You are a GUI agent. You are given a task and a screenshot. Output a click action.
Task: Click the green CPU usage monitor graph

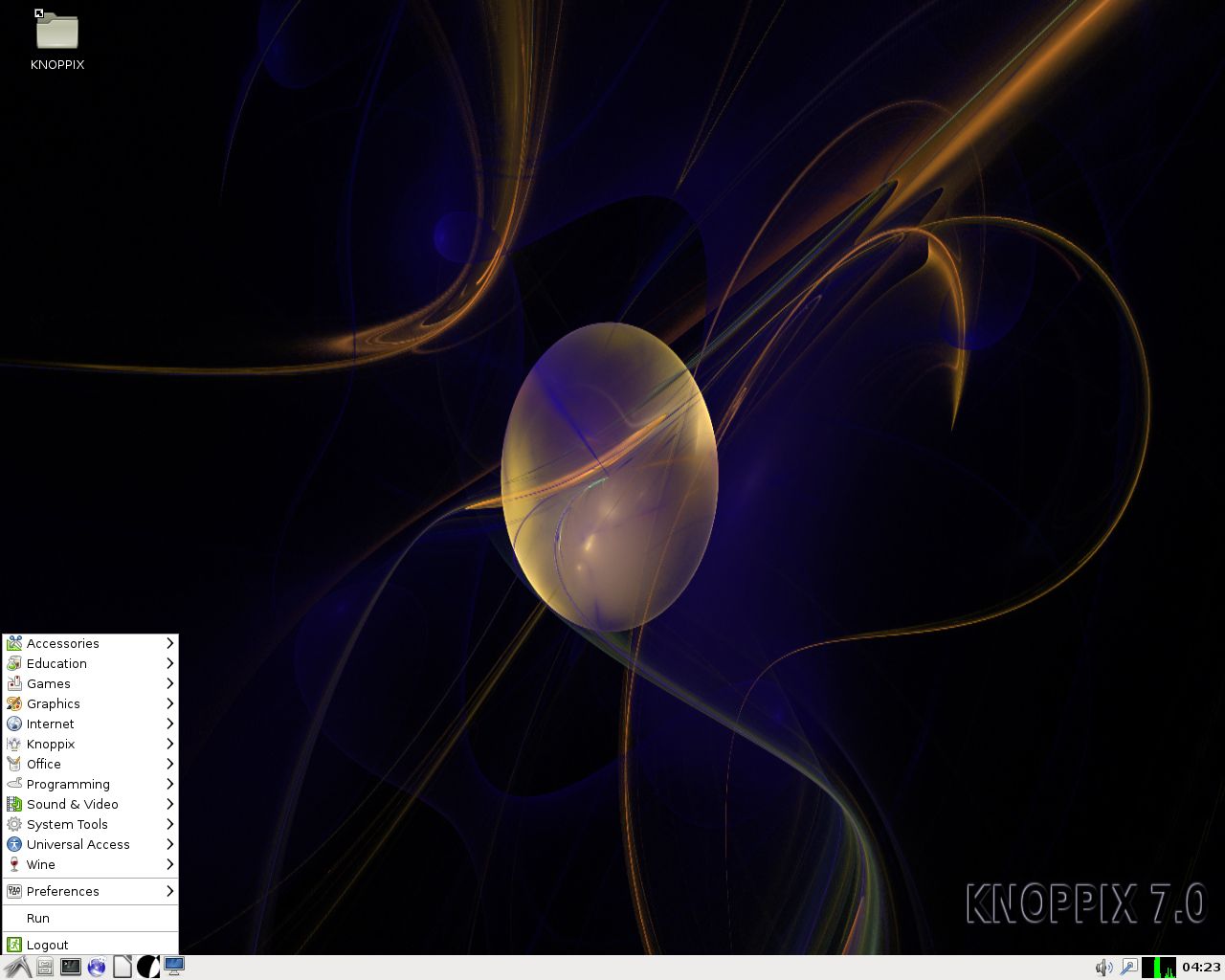click(x=1159, y=967)
